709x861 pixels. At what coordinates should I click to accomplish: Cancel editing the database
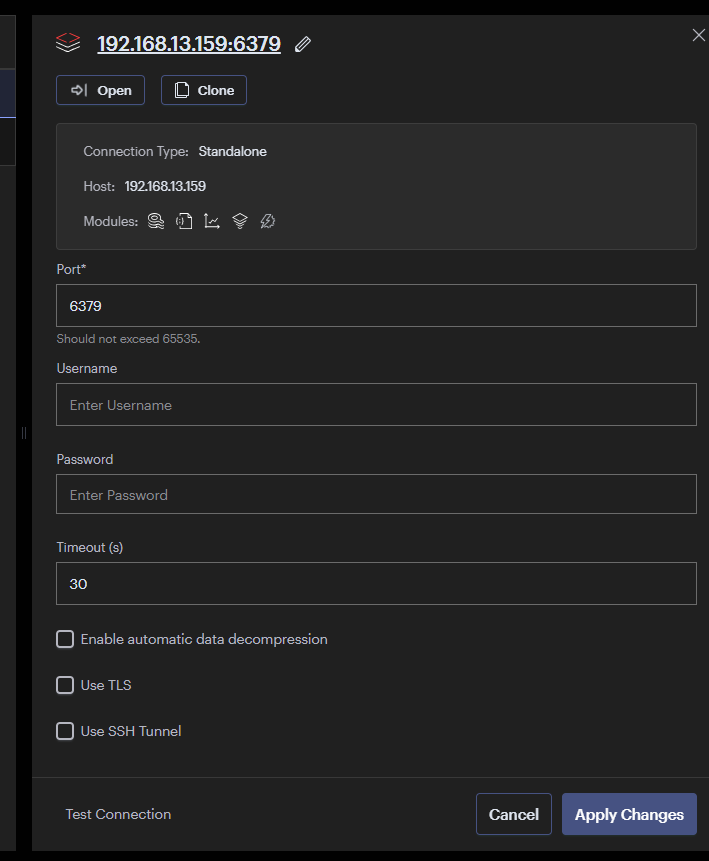click(513, 814)
